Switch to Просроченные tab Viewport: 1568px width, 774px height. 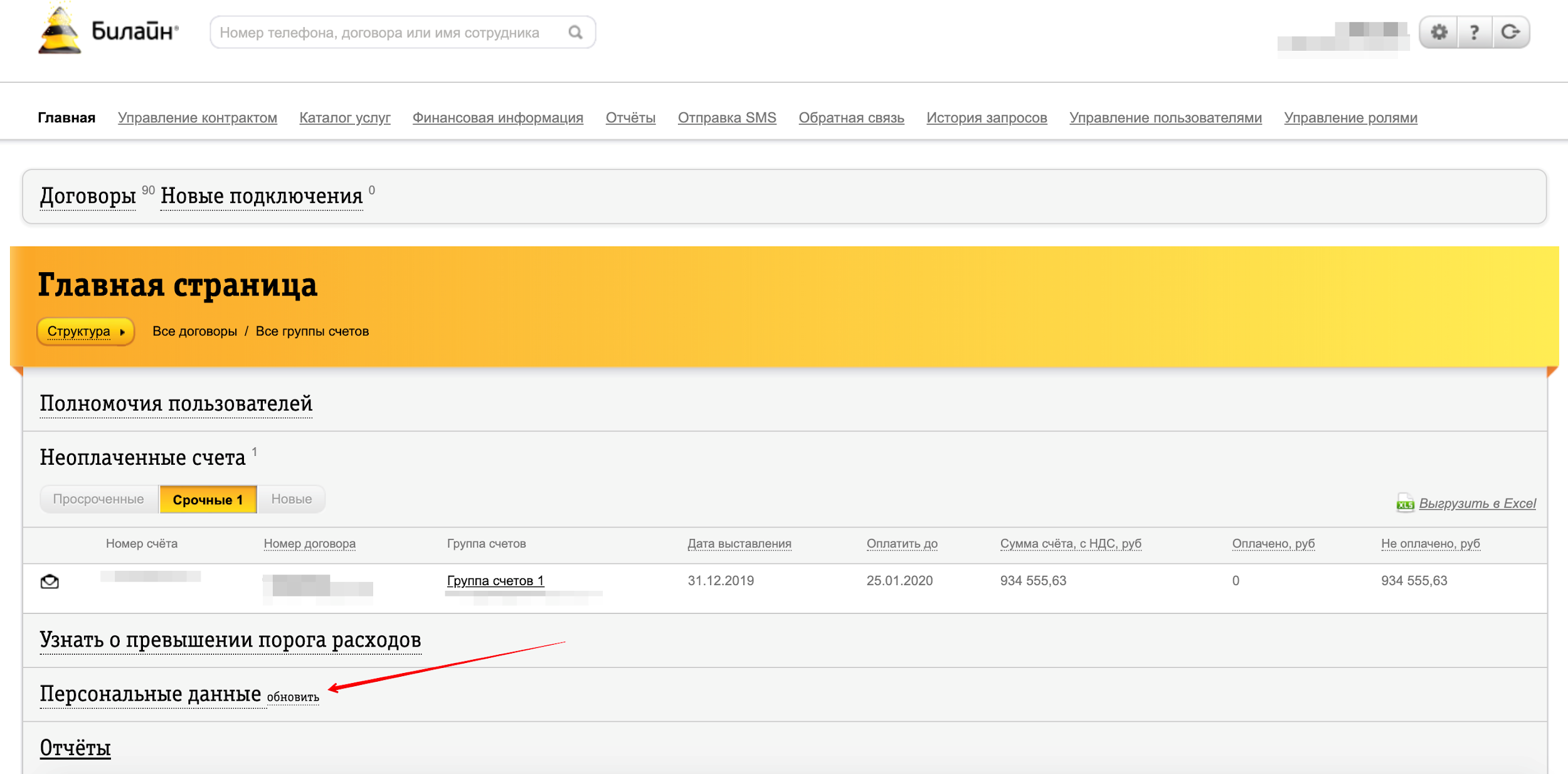(98, 499)
